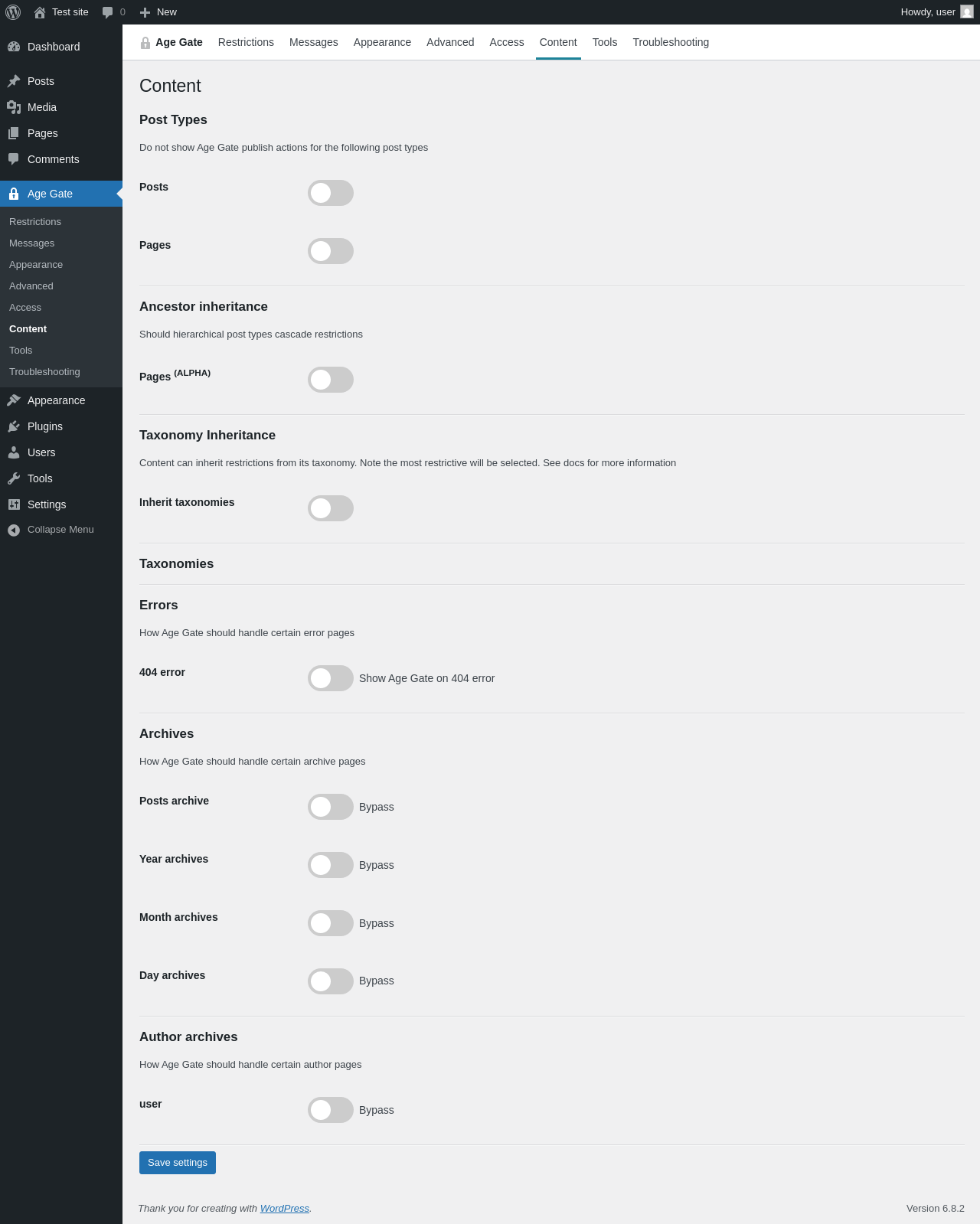Screen dimensions: 980x1224
Task: Click the Media icon in sidebar
Action: pyautogui.click(x=14, y=107)
